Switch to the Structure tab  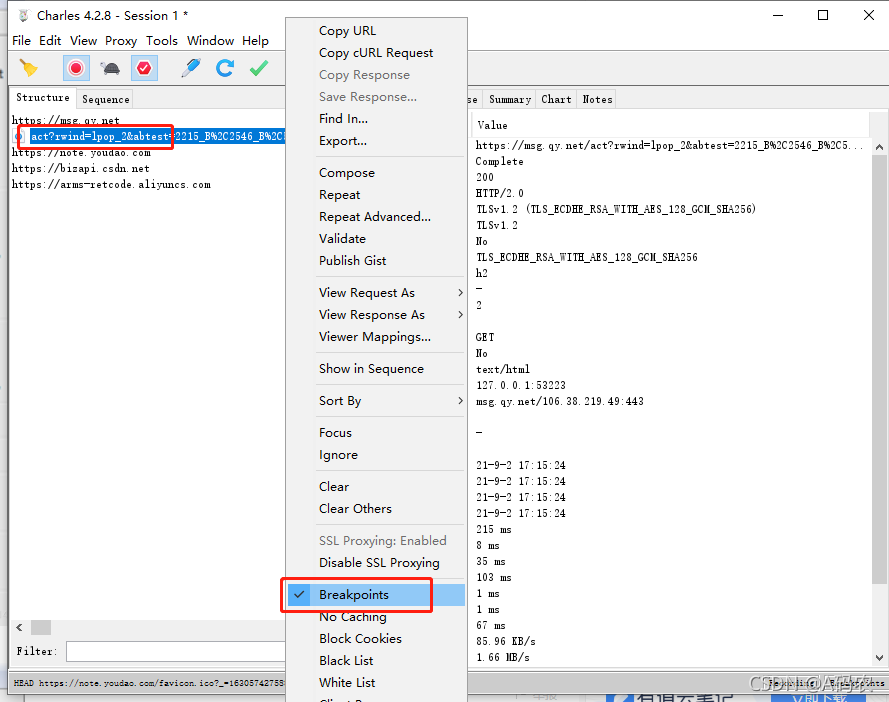coord(43,98)
